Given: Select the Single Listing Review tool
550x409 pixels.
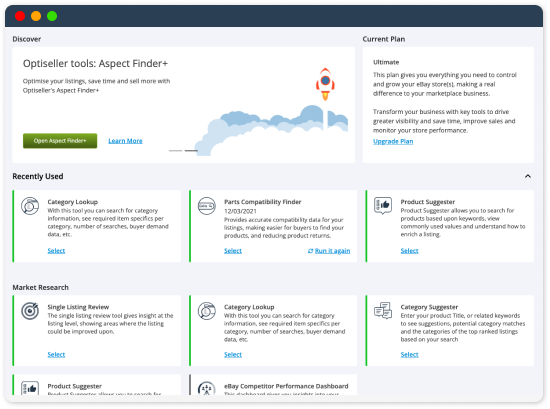Looking at the screenshot, I should point(56,354).
